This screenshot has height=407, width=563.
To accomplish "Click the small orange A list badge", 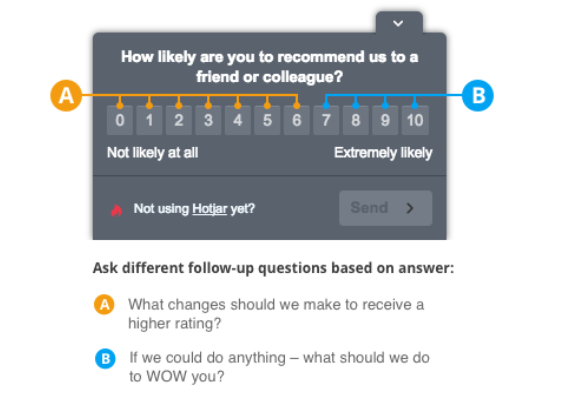I will (x=104, y=305).
